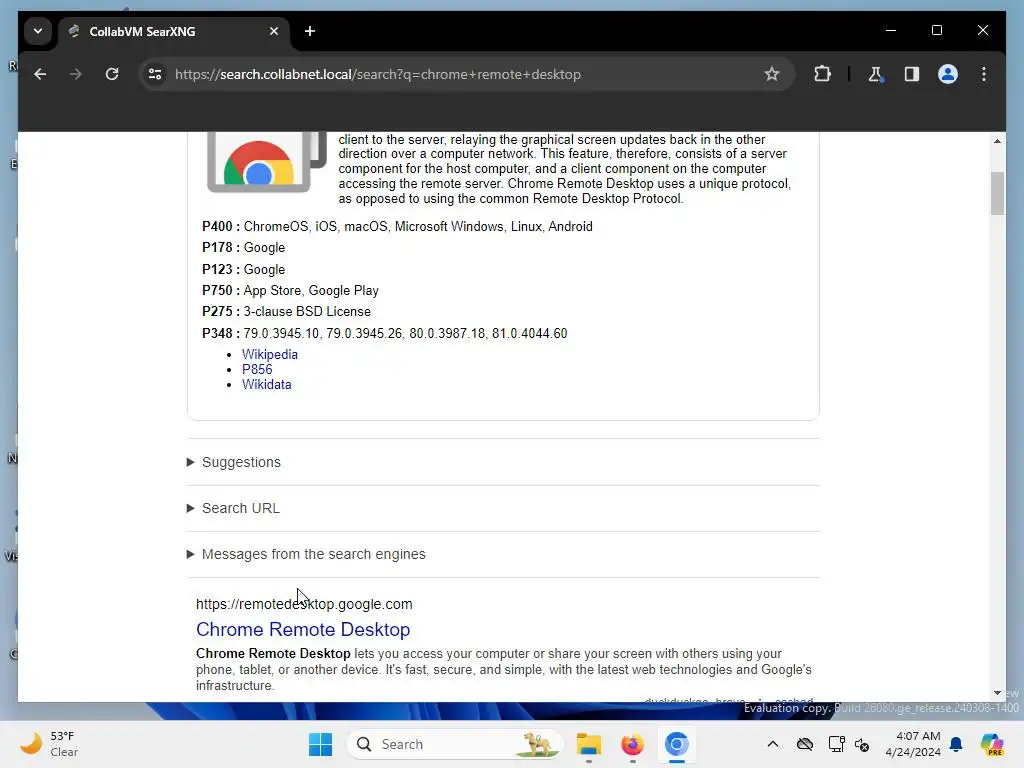
Task: Open notifications bell icon
Action: [x=956, y=744]
